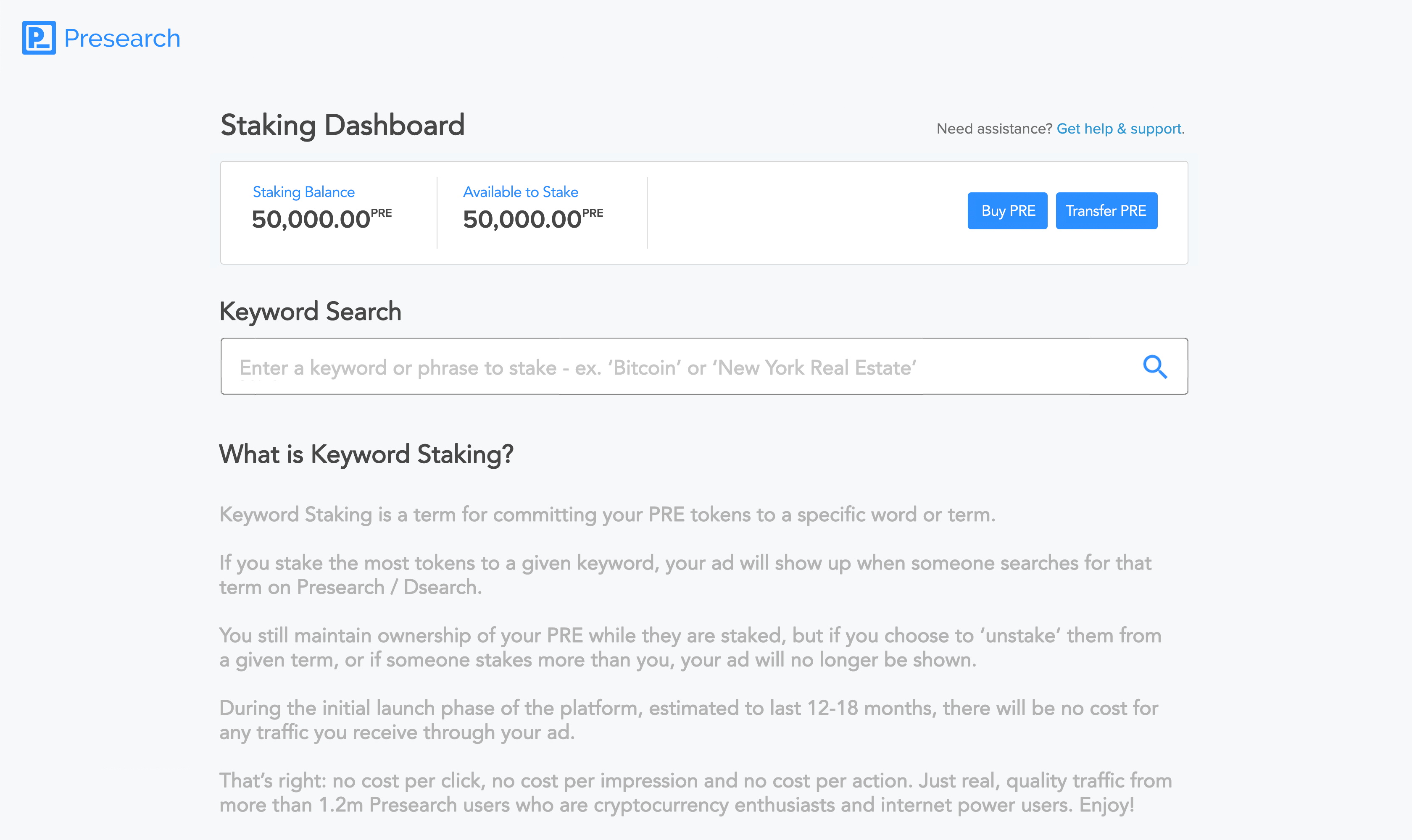The image size is (1412, 840).
Task: Click the paragraph defining Keyword Staking
Action: tap(606, 514)
